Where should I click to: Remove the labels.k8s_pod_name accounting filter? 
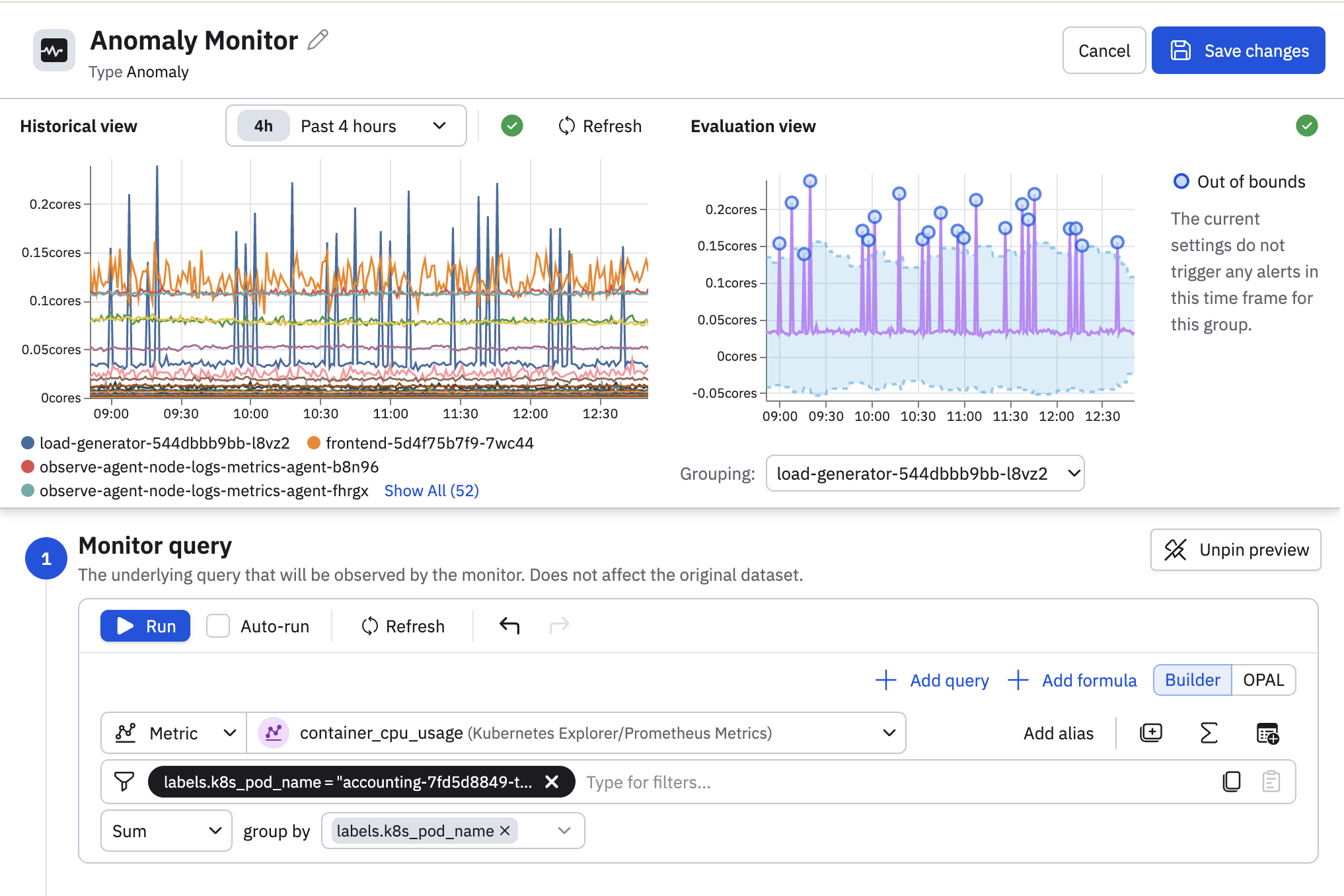click(x=552, y=782)
